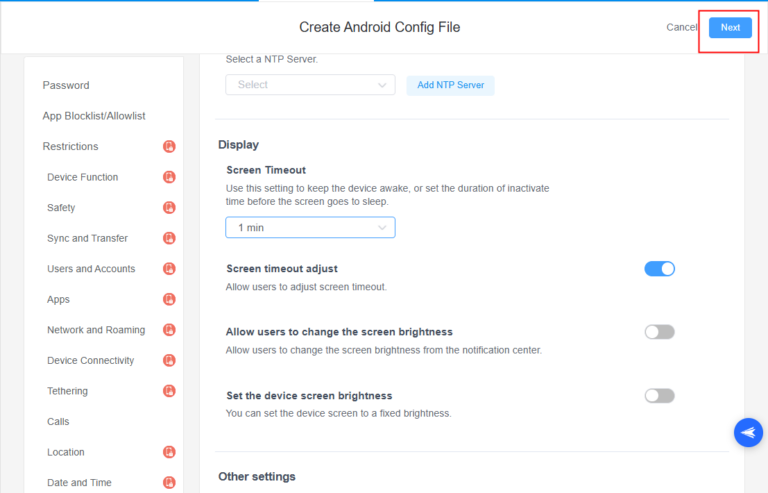Select Restrictions in the sidebar

click(x=71, y=146)
